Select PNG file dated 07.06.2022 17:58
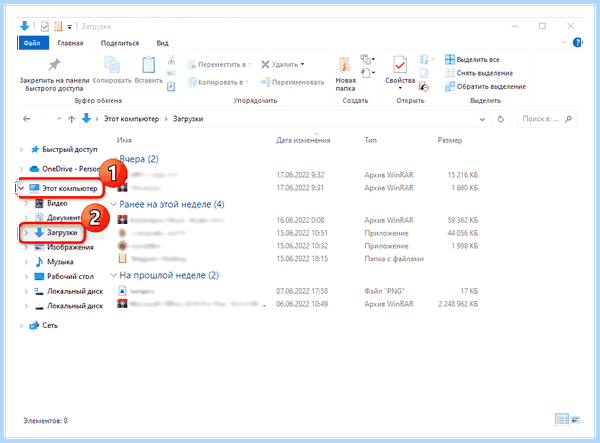The width and height of the screenshot is (600, 443). [298, 291]
